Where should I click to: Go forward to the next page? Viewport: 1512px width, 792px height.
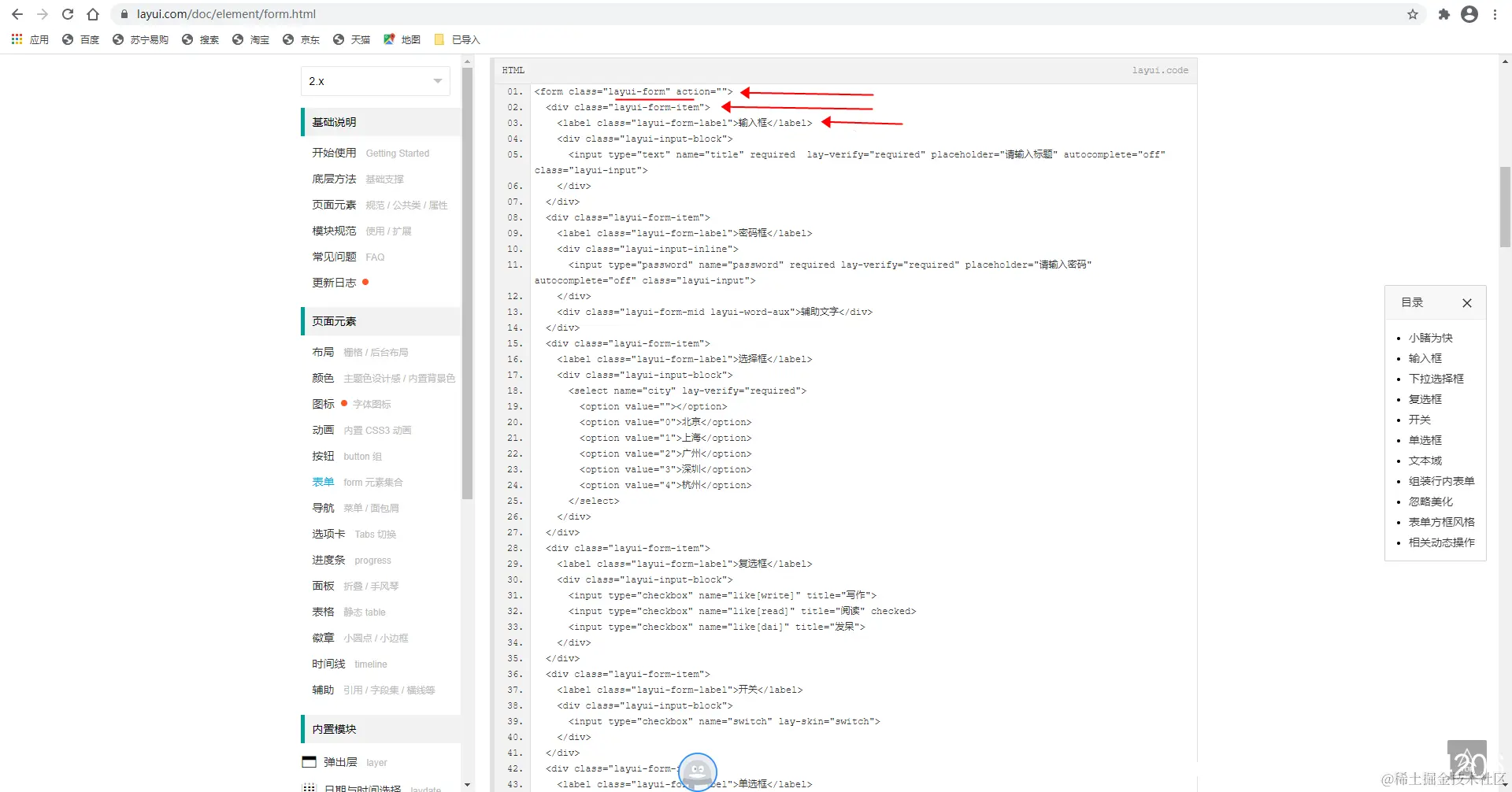(x=43, y=14)
